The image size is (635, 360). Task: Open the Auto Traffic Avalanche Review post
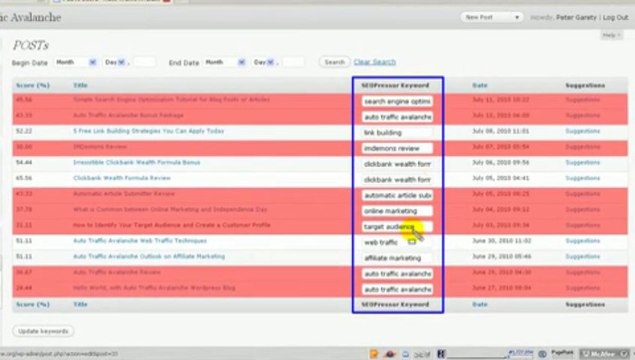click(x=117, y=272)
